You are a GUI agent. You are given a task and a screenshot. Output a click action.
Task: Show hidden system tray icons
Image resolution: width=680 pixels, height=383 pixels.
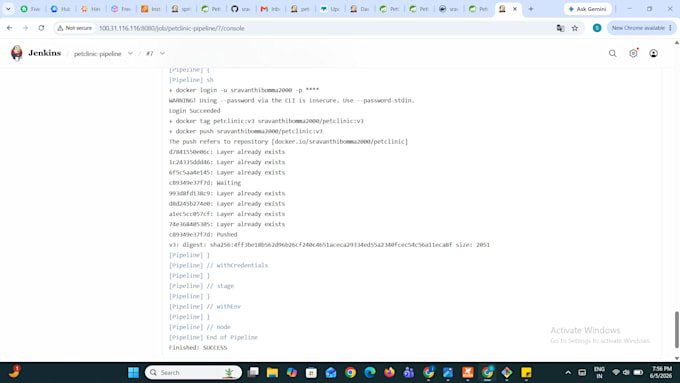[x=568, y=372]
